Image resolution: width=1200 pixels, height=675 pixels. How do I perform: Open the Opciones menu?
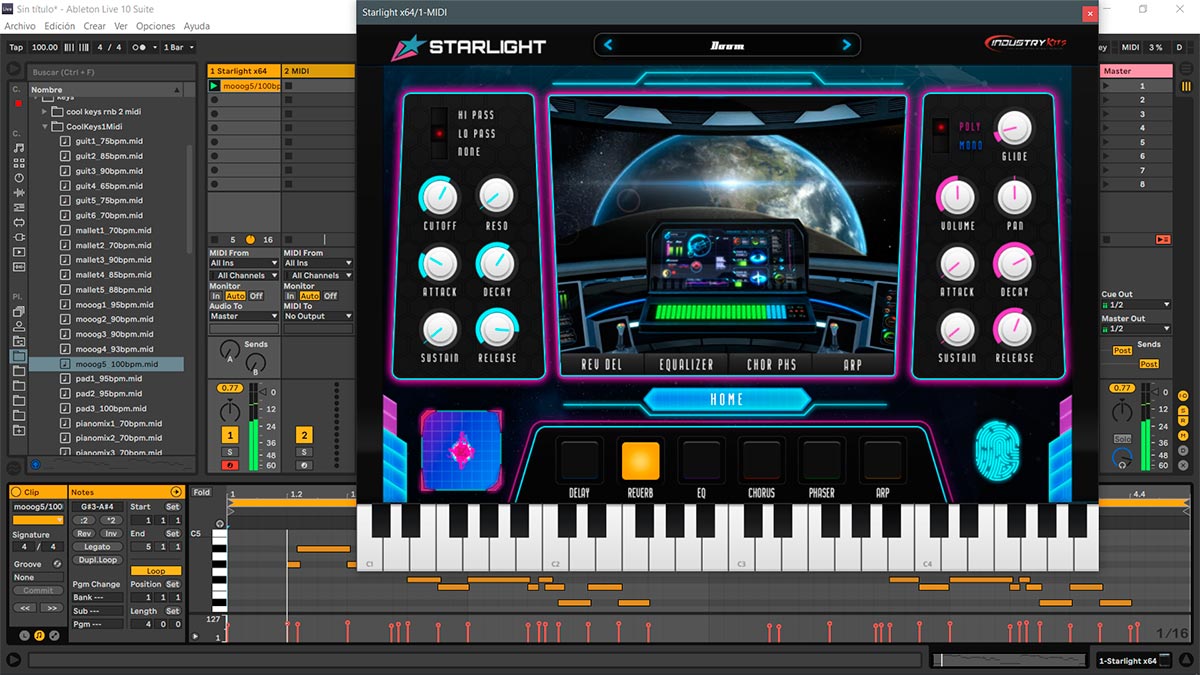pyautogui.click(x=155, y=26)
